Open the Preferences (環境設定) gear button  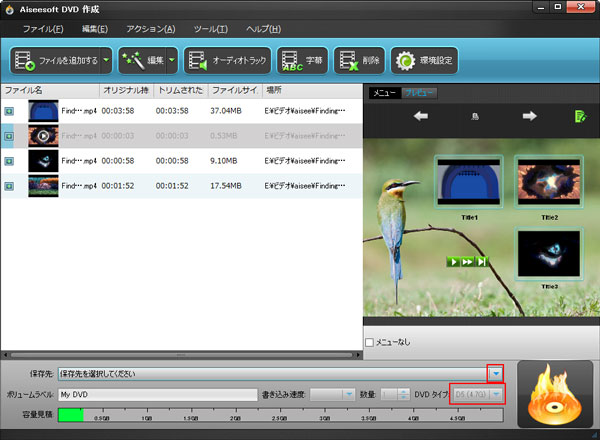[424, 60]
